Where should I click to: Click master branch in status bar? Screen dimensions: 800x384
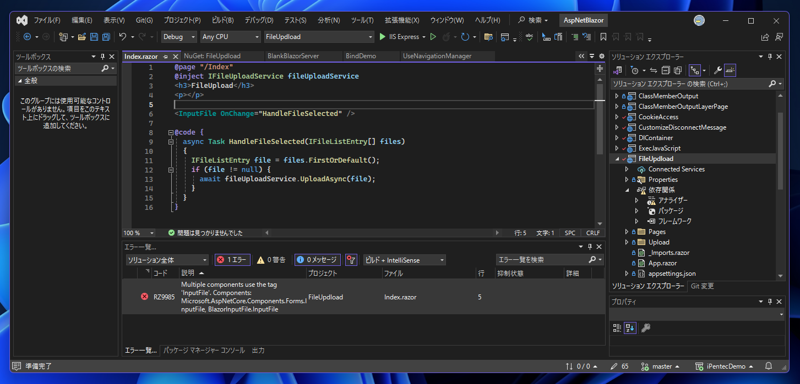[661, 366]
